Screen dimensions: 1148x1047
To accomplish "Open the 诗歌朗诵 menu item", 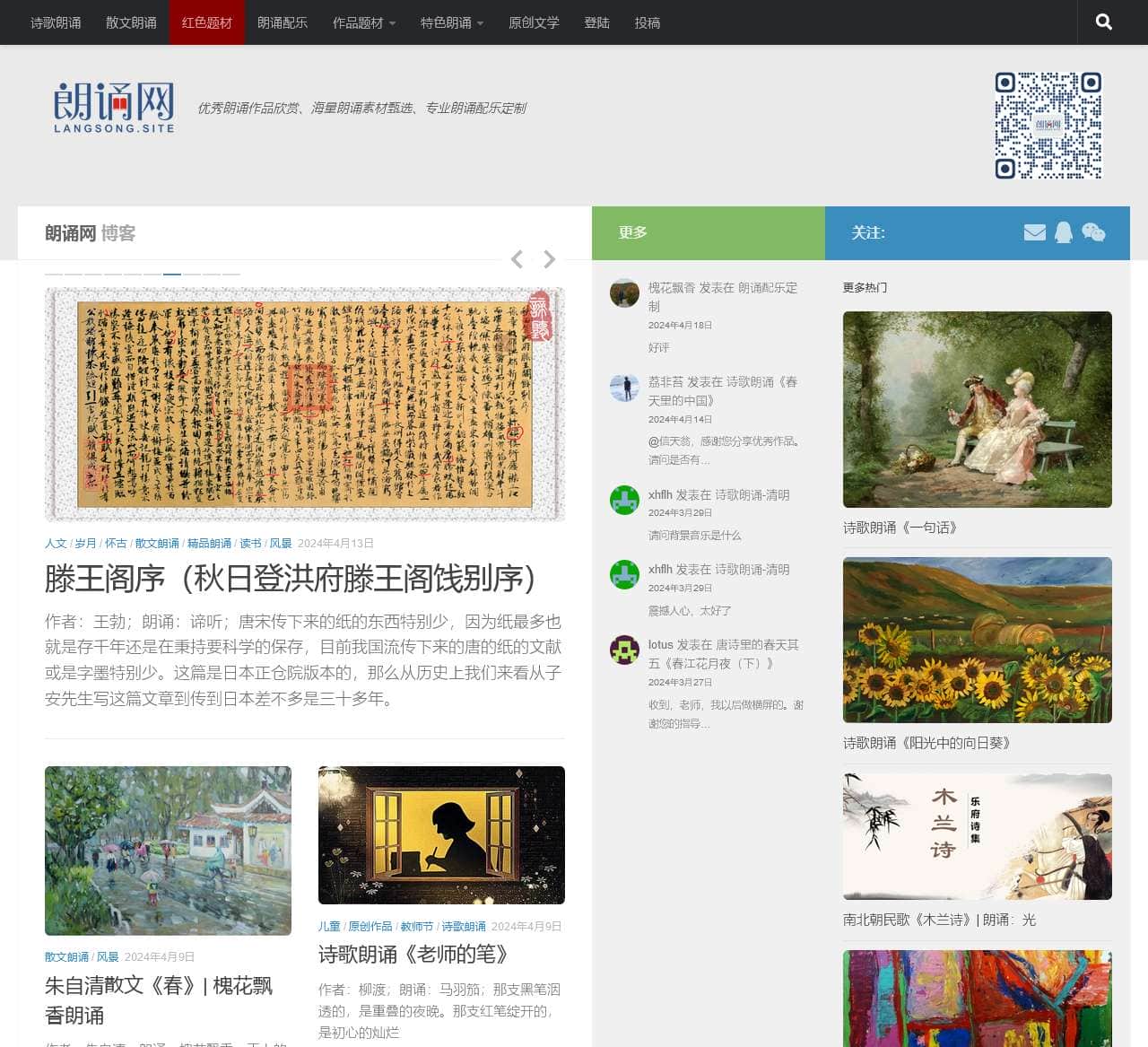I will coord(54,22).
